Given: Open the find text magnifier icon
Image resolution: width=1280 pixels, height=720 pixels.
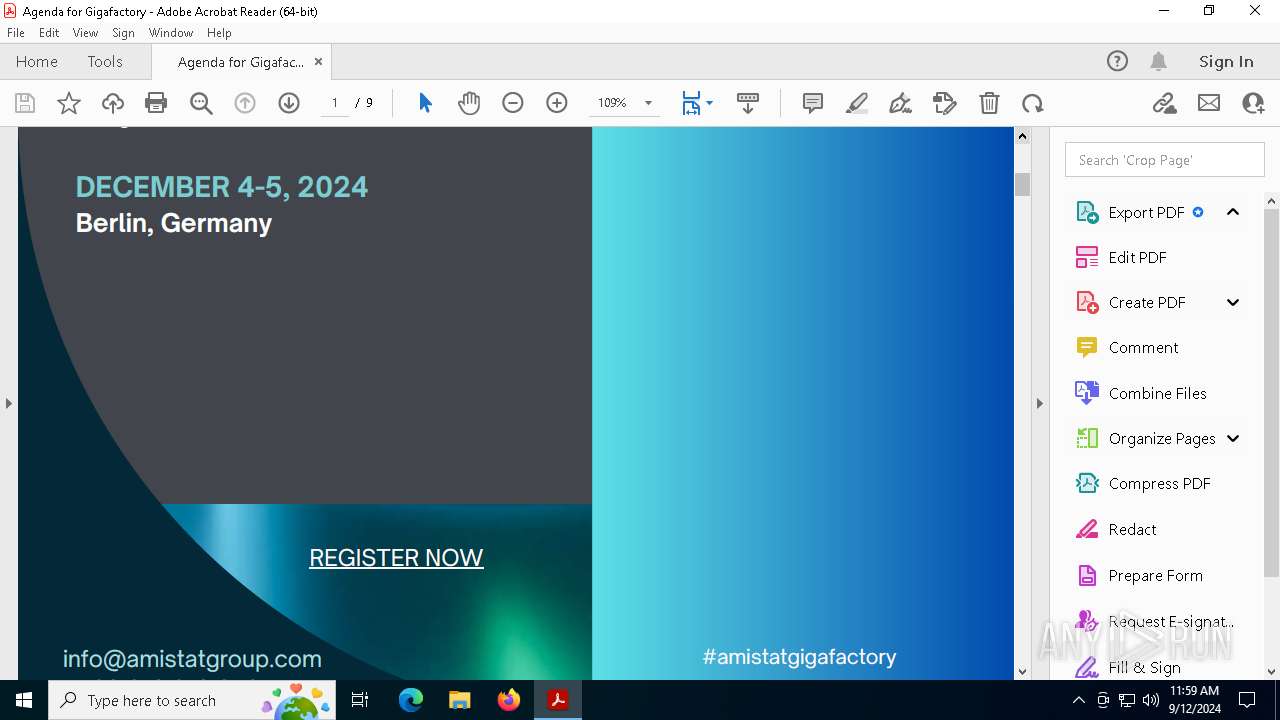Looking at the screenshot, I should [x=201, y=103].
